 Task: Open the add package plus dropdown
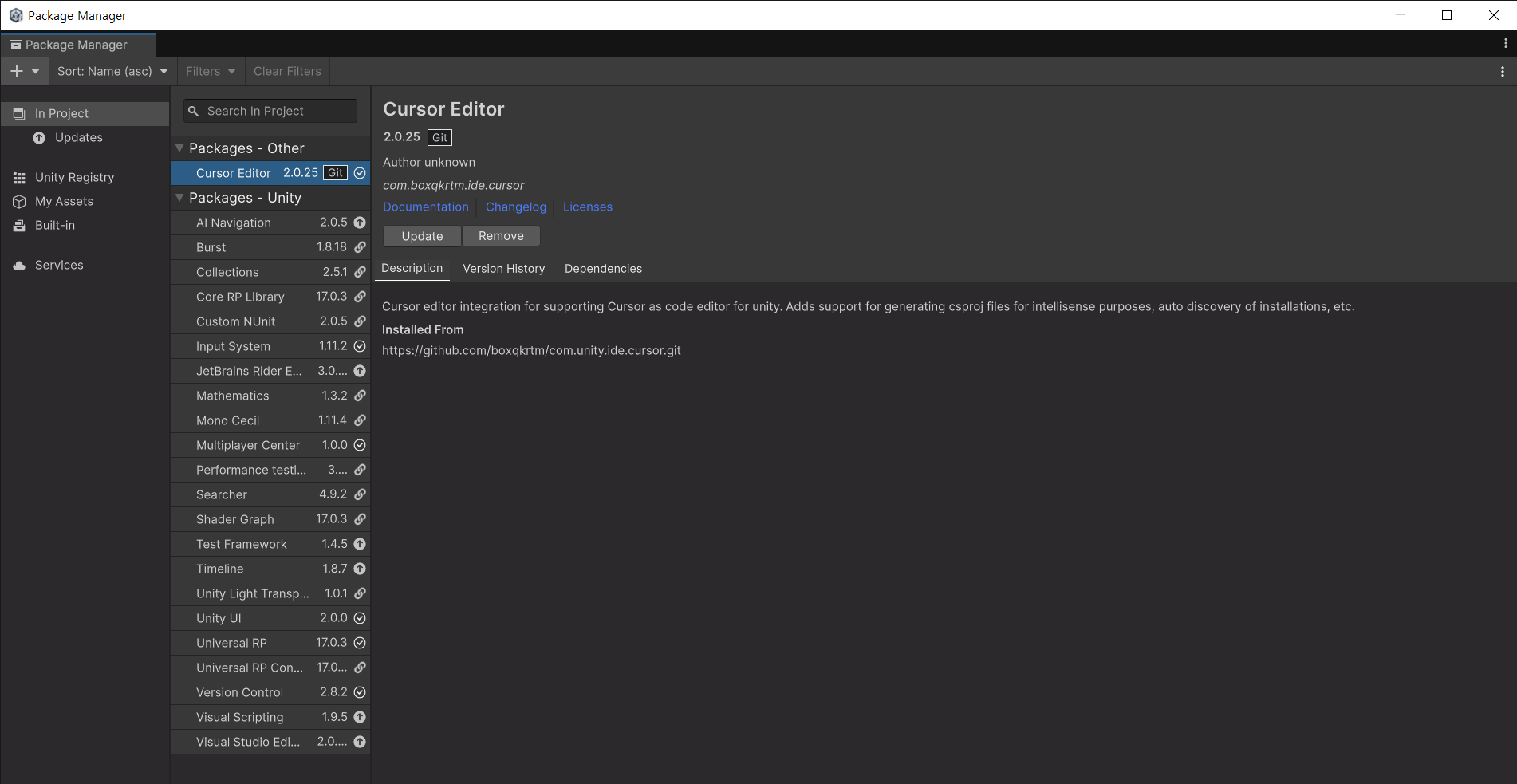[24, 71]
